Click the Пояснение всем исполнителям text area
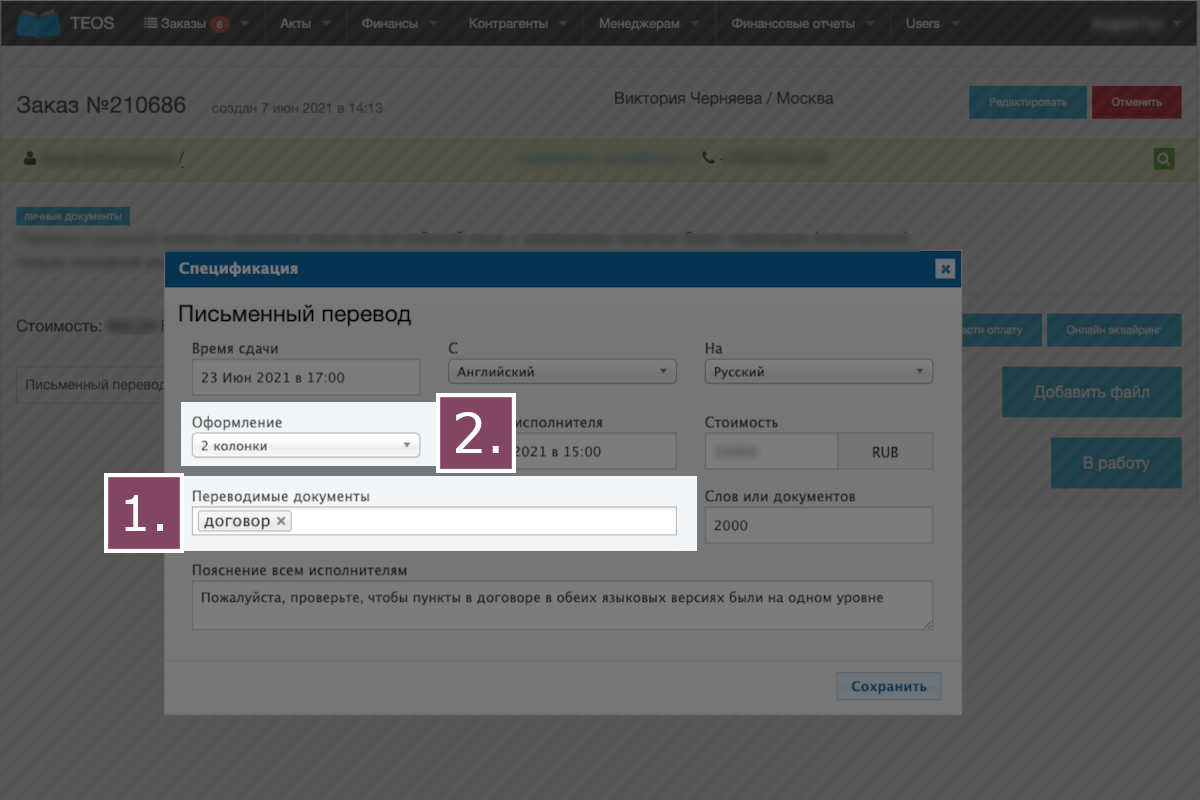1200x800 pixels. (x=562, y=606)
